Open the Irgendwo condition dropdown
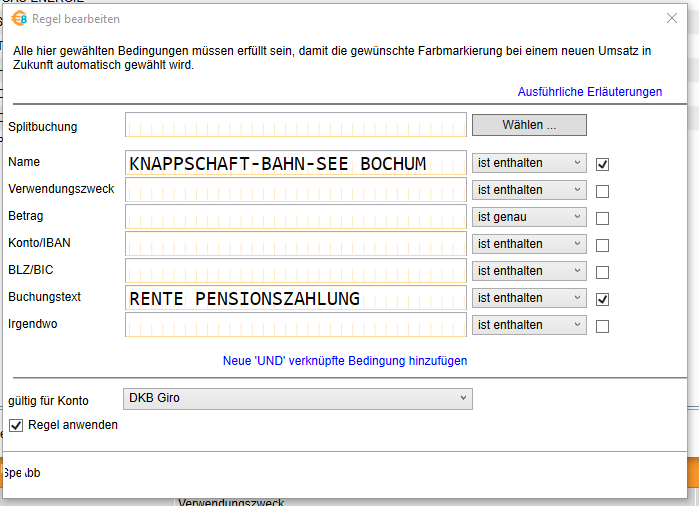This screenshot has width=699, height=506. (x=529, y=325)
